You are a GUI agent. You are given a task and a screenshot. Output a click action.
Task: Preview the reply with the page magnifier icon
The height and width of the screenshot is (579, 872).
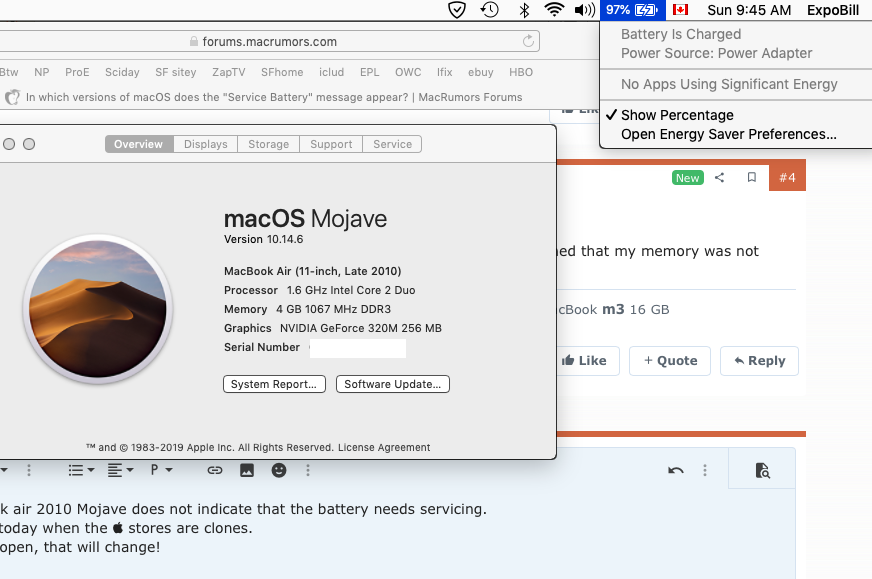(x=762, y=471)
